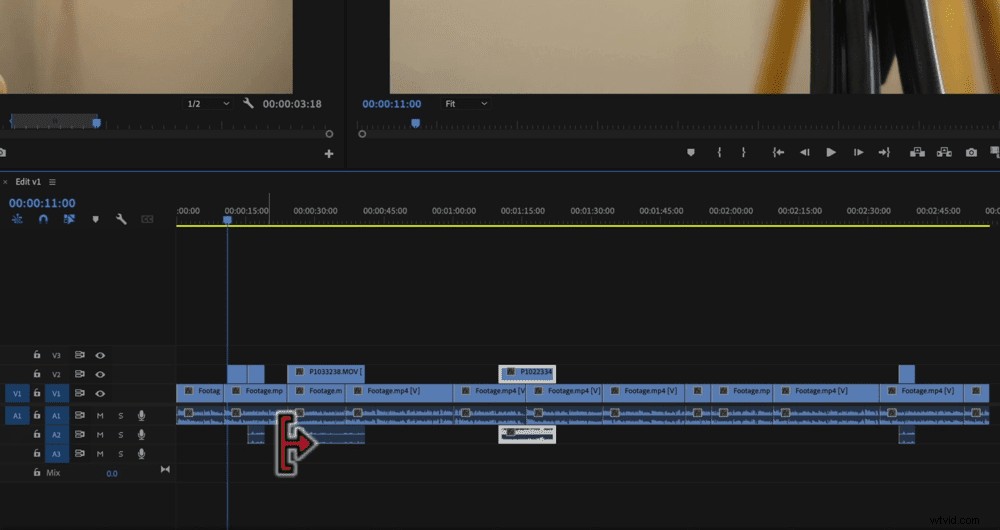Open the Edit v1 panel menu
This screenshot has height=530, width=1000.
pos(52,182)
